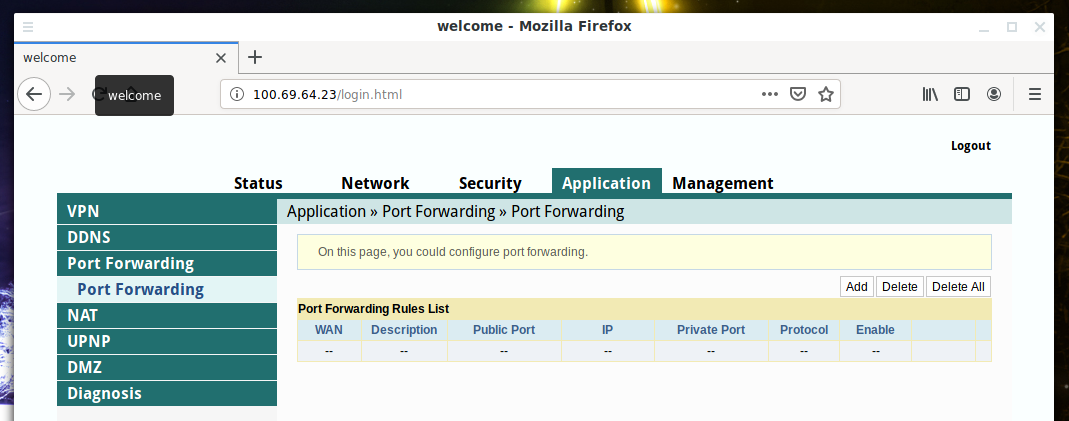Click the Delete All button
The image size is (1069, 421).
tap(958, 287)
